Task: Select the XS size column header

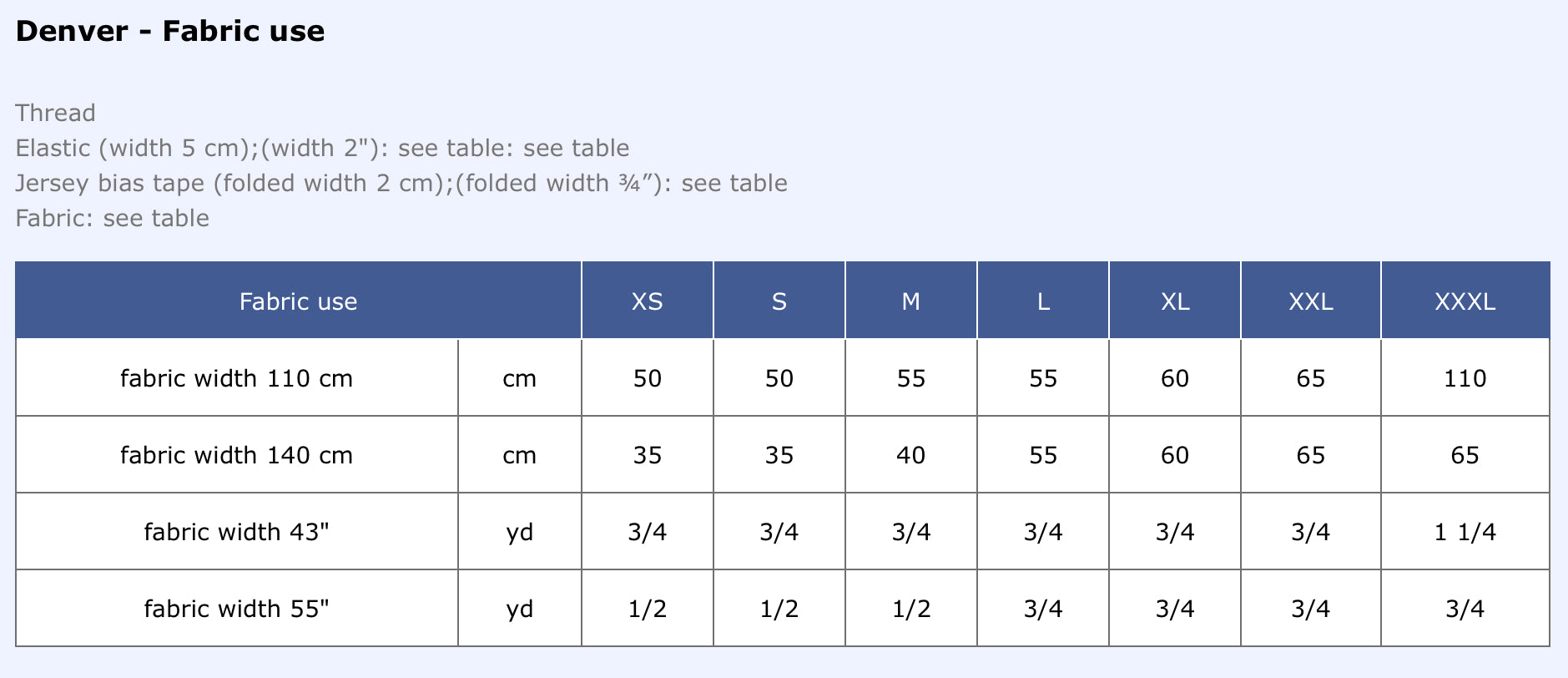Action: pyautogui.click(x=647, y=301)
